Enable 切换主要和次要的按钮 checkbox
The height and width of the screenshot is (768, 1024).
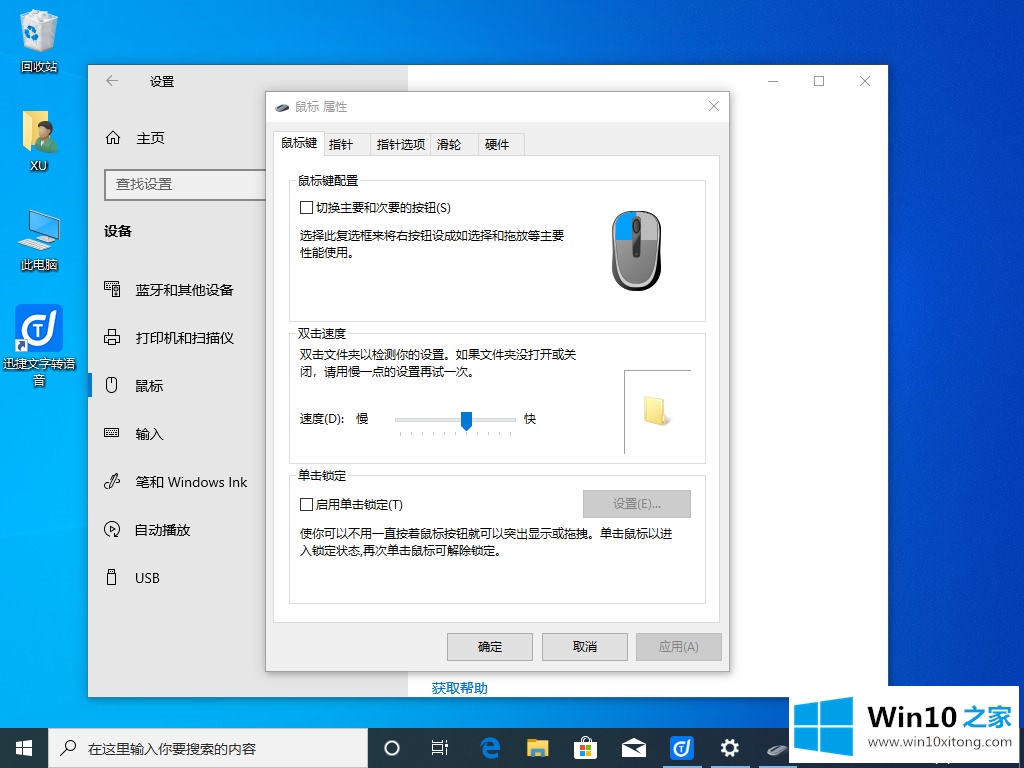(307, 208)
